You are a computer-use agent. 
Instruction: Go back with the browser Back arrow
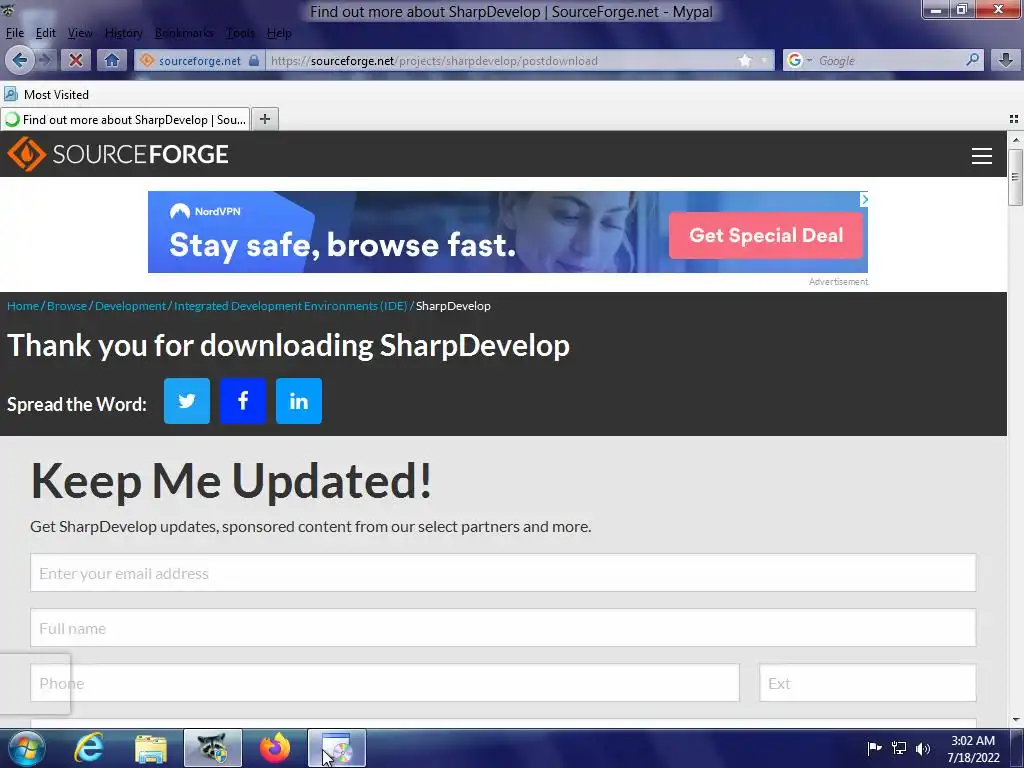click(x=20, y=61)
